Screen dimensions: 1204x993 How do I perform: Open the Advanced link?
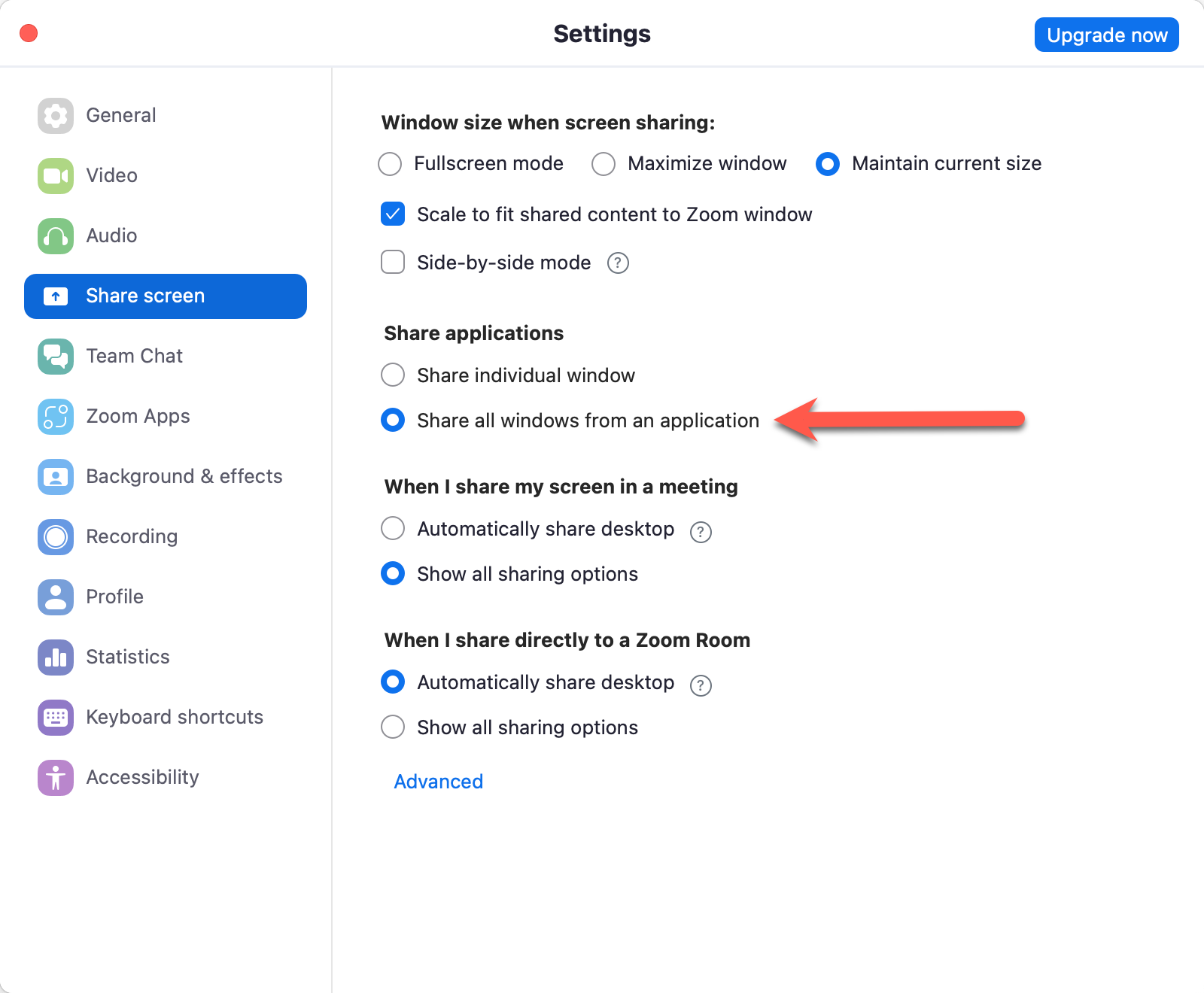(x=439, y=782)
